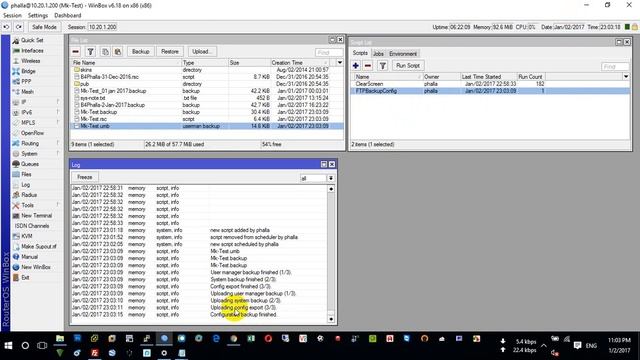
Task: Click the blue plus add script button
Action: (x=356, y=66)
